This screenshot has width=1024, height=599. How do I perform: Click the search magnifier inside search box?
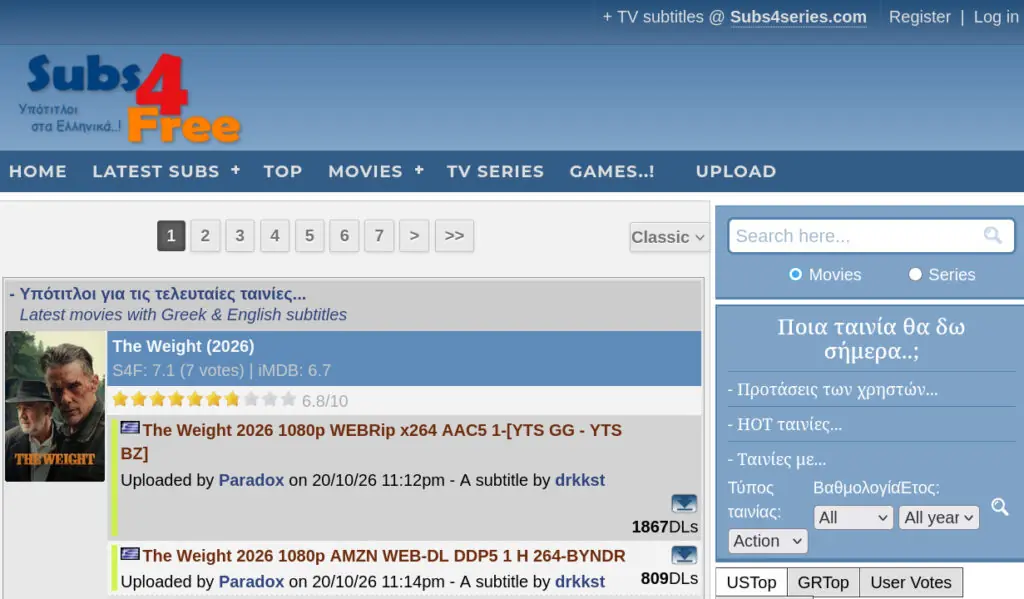point(993,235)
